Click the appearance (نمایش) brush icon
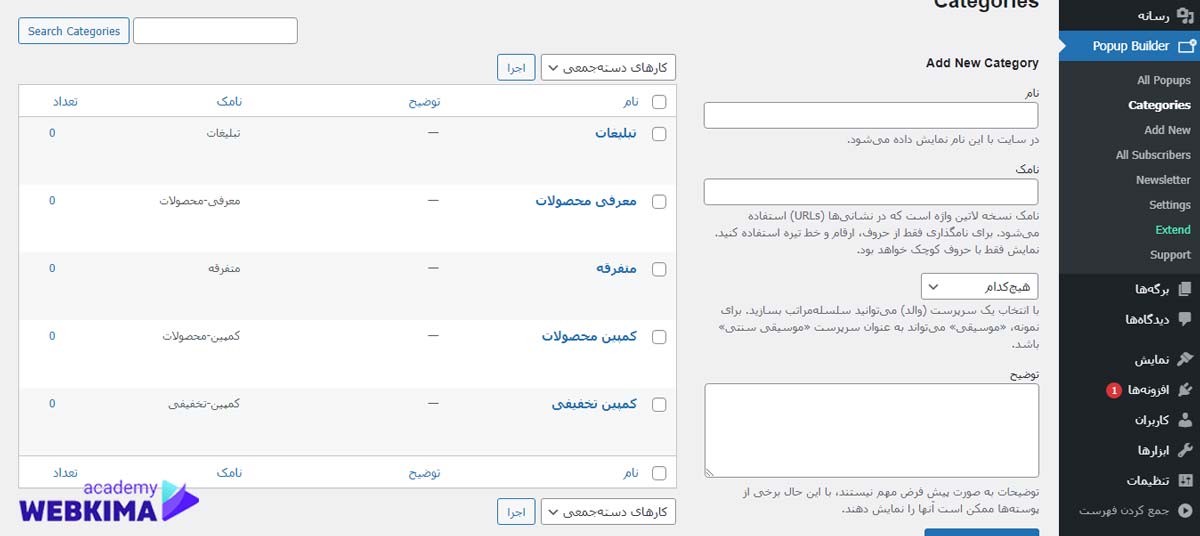Image resolution: width=1200 pixels, height=536 pixels. pyautogui.click(x=1186, y=359)
